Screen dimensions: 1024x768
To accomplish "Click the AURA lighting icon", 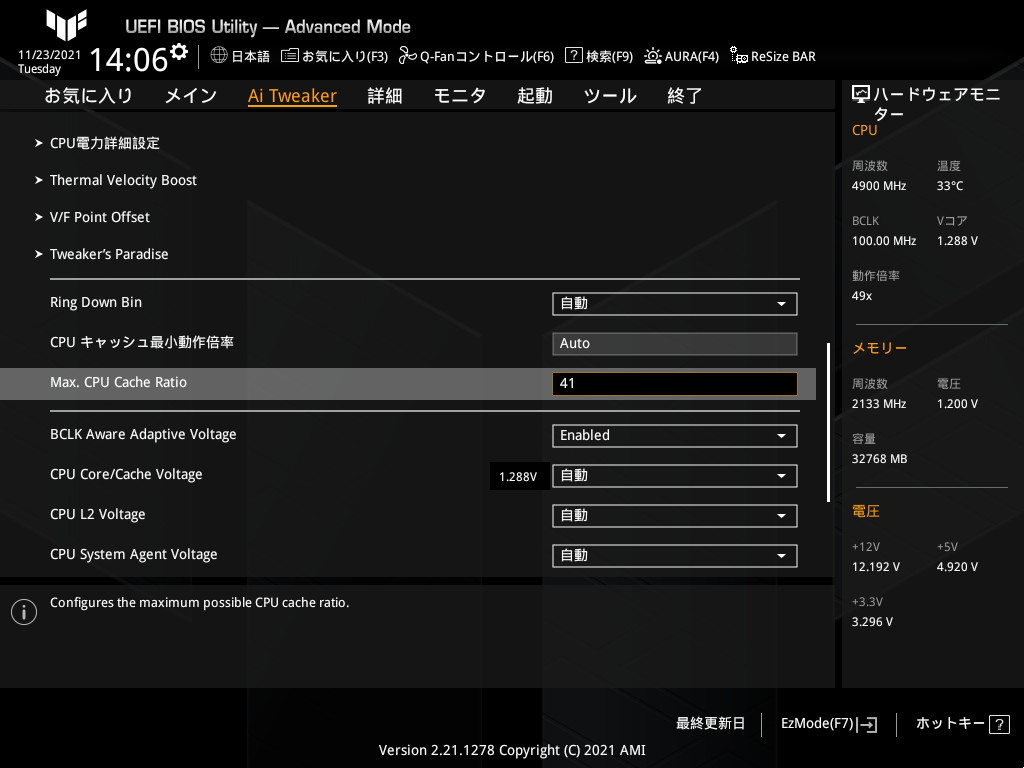I will click(x=652, y=56).
